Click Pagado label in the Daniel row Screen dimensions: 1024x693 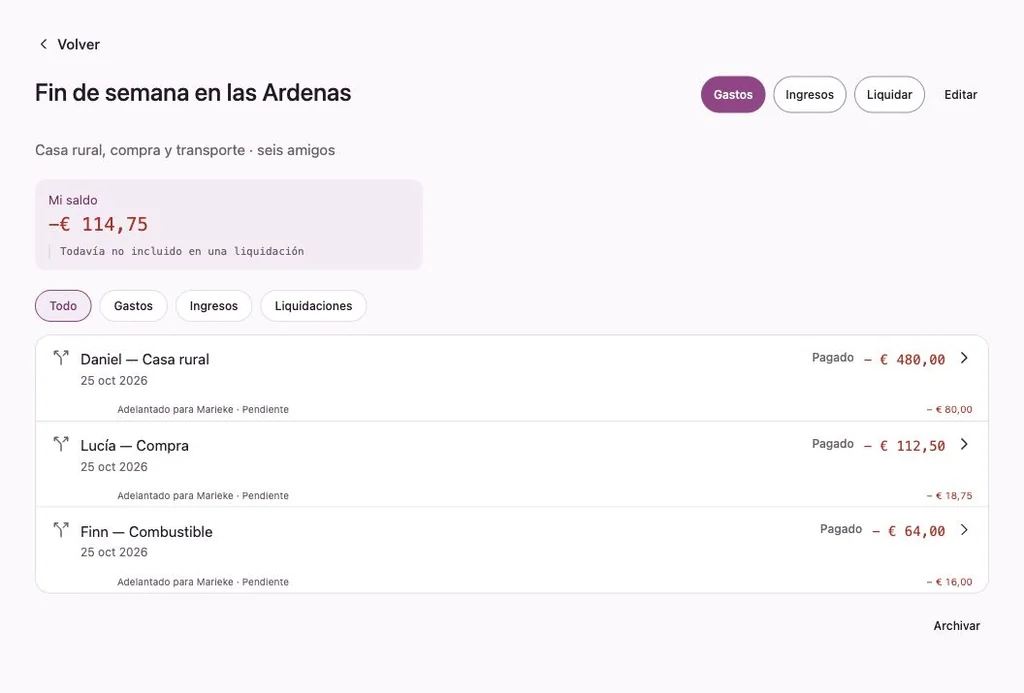pos(833,357)
